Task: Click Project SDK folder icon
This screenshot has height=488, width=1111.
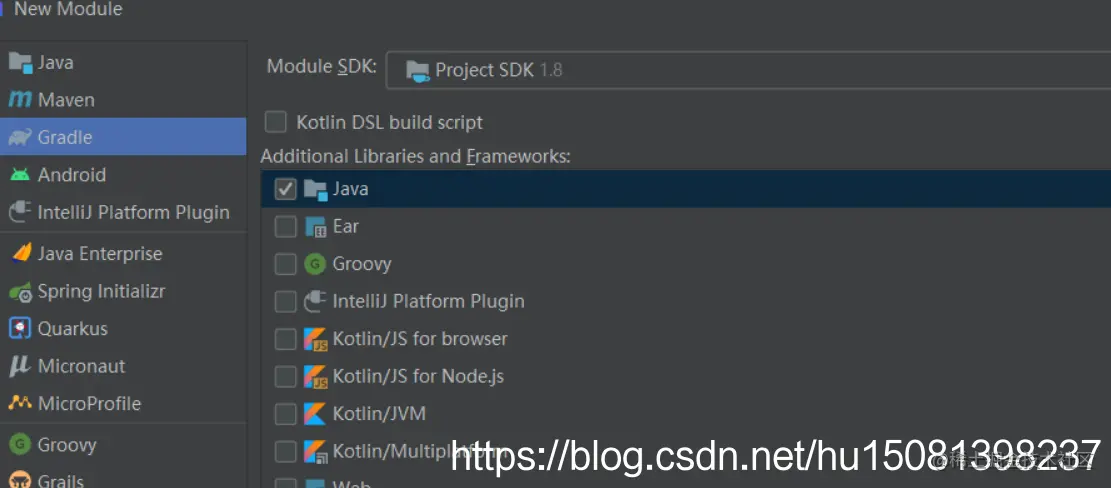Action: tap(417, 71)
